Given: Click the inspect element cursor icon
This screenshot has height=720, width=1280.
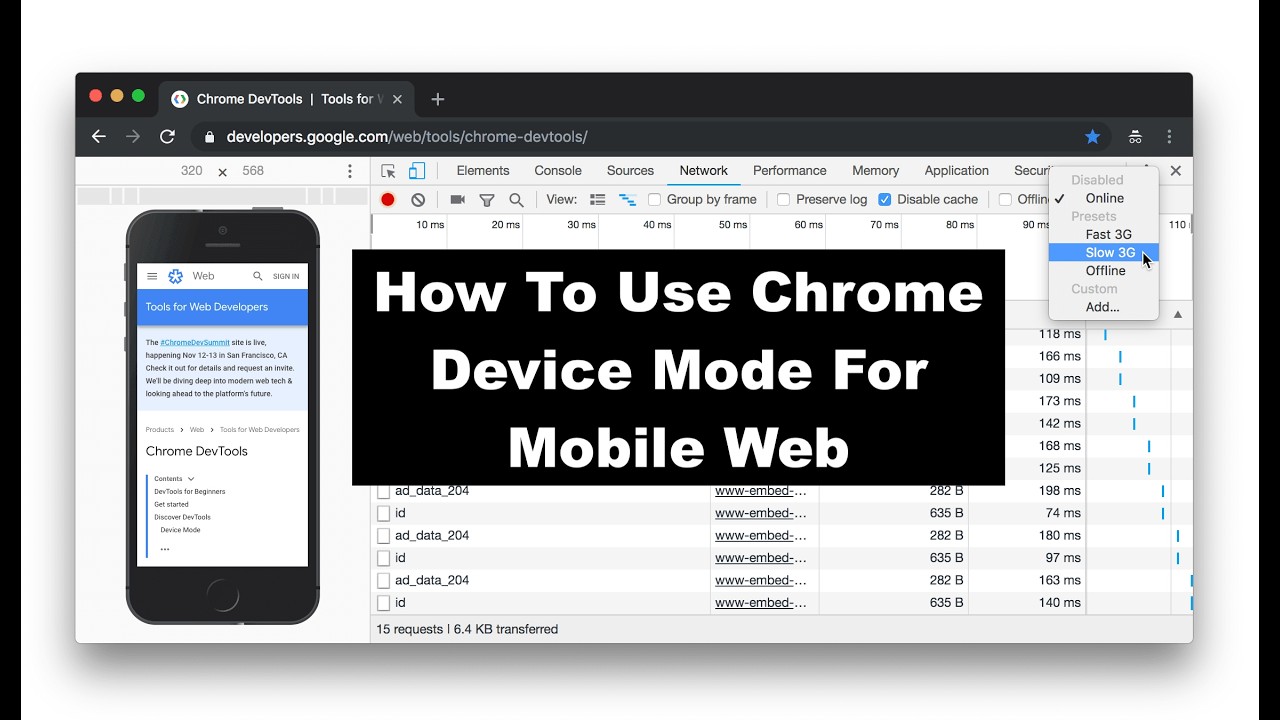Looking at the screenshot, I should coord(389,171).
